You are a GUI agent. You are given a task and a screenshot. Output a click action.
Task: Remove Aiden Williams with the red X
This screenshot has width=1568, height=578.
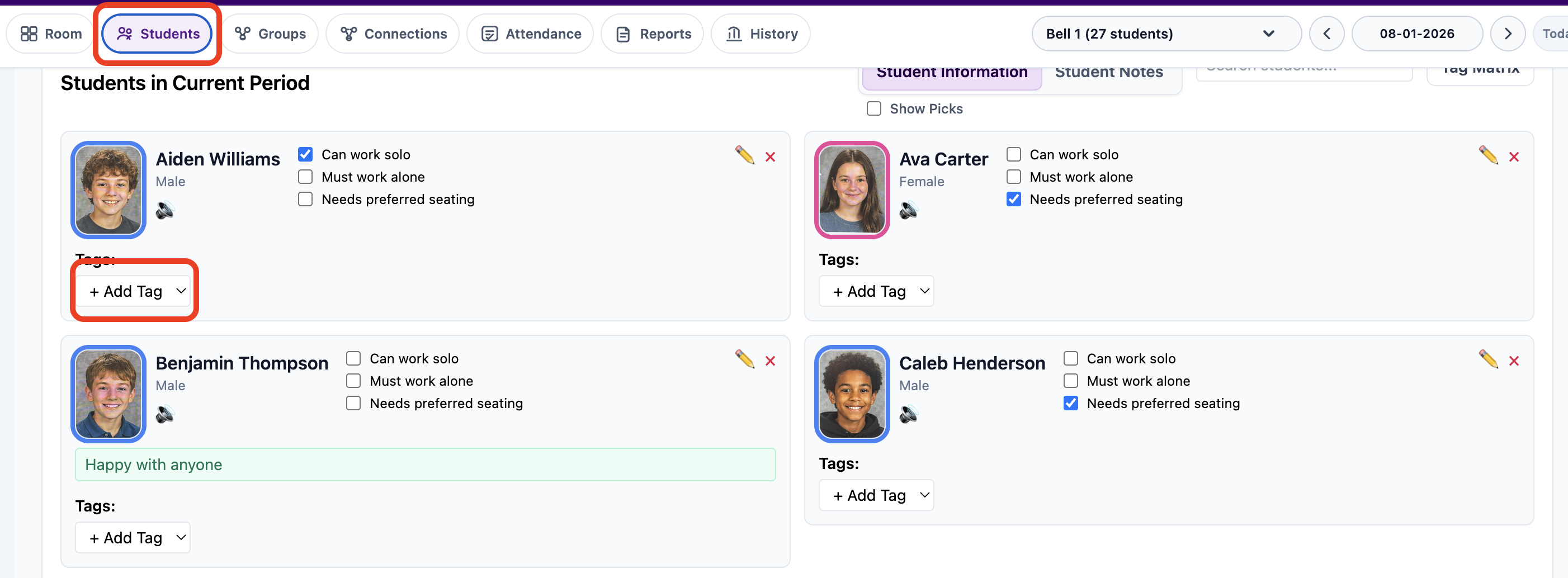click(x=771, y=157)
